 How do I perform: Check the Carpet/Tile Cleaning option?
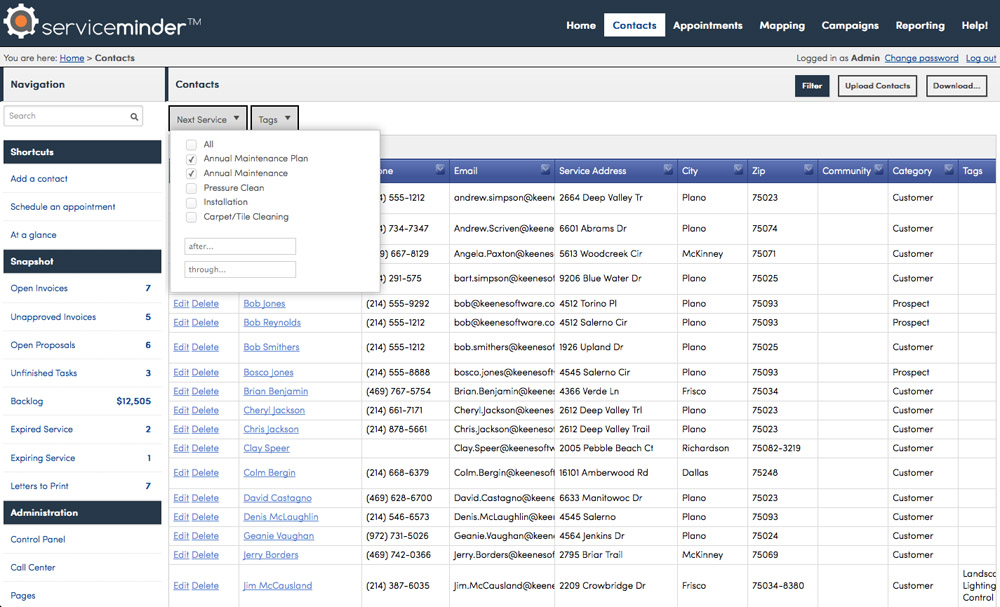[191, 217]
